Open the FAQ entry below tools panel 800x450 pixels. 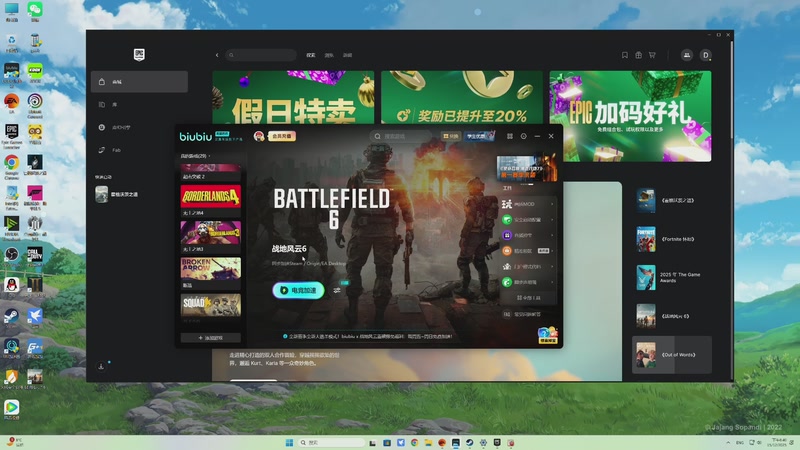click(522, 314)
